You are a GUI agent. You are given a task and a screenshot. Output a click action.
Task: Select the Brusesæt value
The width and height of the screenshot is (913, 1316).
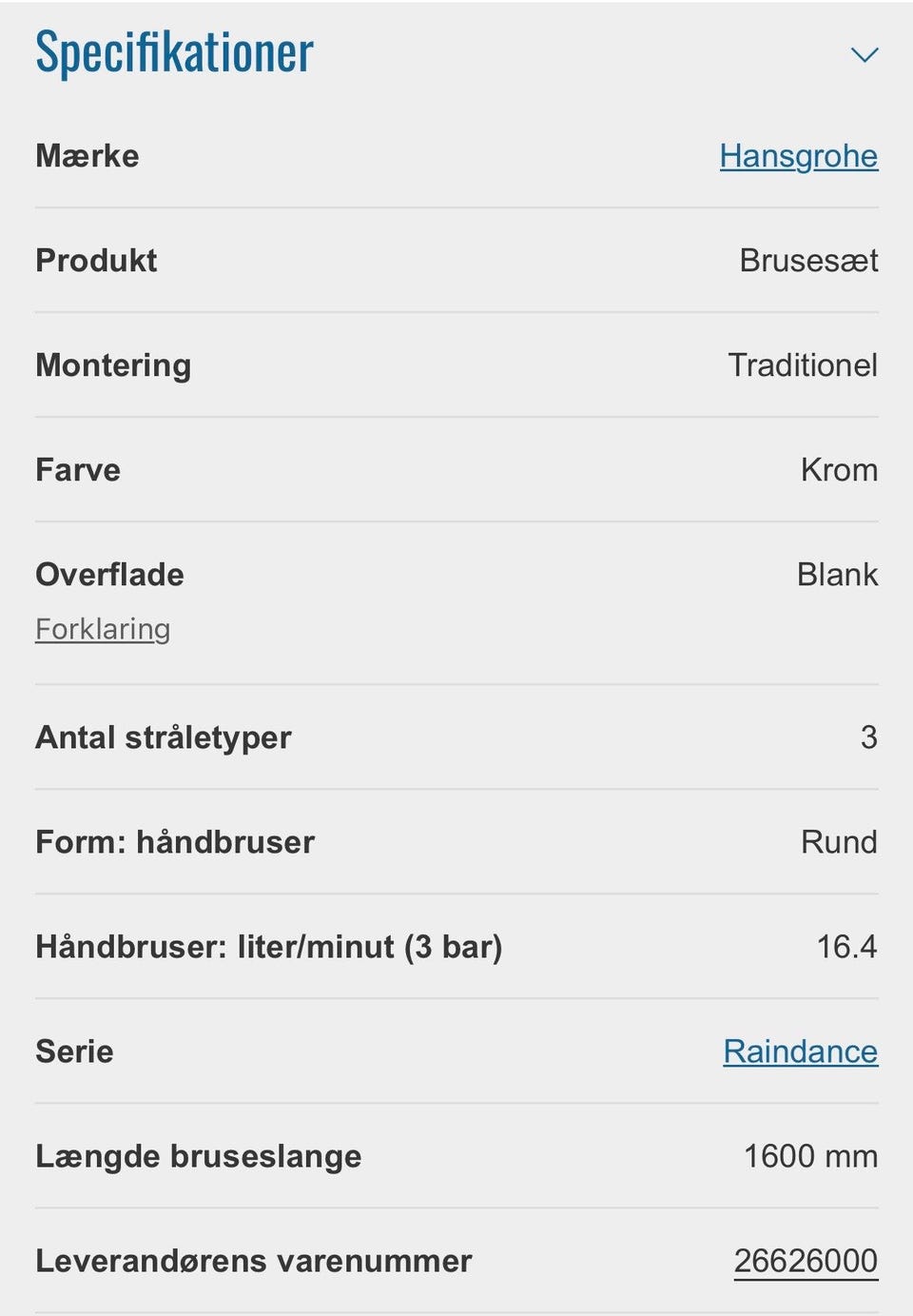pyautogui.click(x=808, y=261)
